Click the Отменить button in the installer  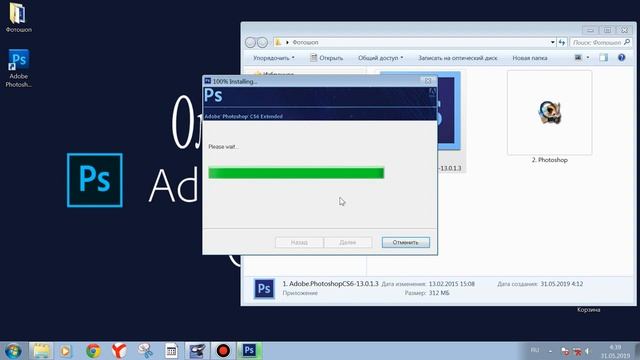406,242
